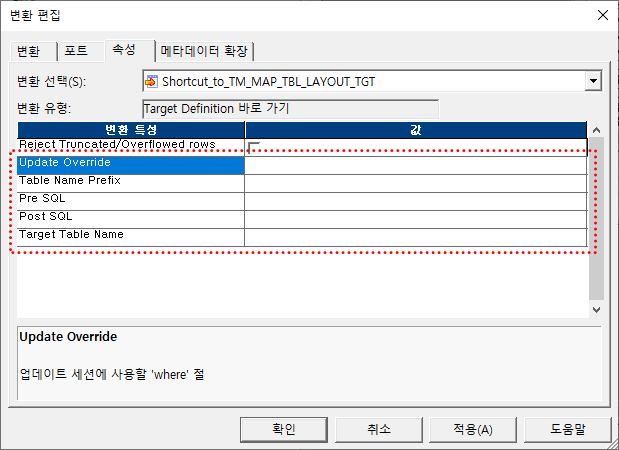Screen dimensions: 619x450
Task: Click the Table Name Prefix value cell
Action: 416,184
